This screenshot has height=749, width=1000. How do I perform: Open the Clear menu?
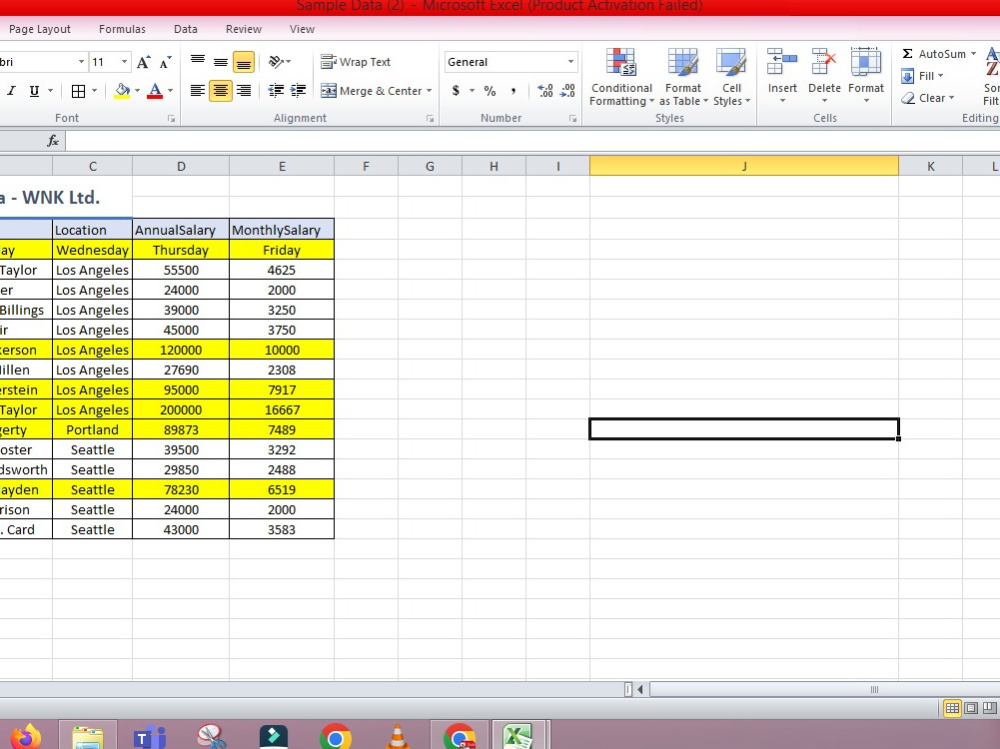(x=928, y=98)
